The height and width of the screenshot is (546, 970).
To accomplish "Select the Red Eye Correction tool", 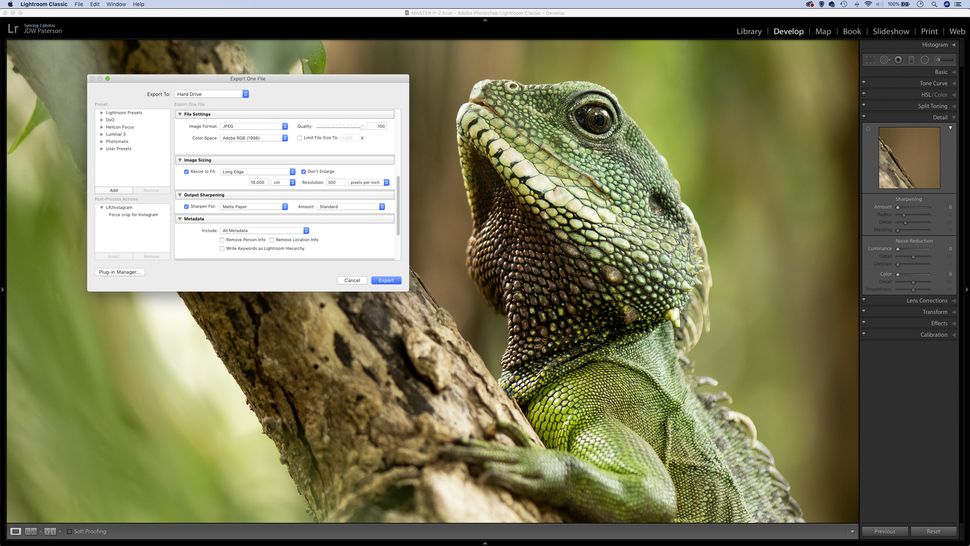I will (898, 60).
